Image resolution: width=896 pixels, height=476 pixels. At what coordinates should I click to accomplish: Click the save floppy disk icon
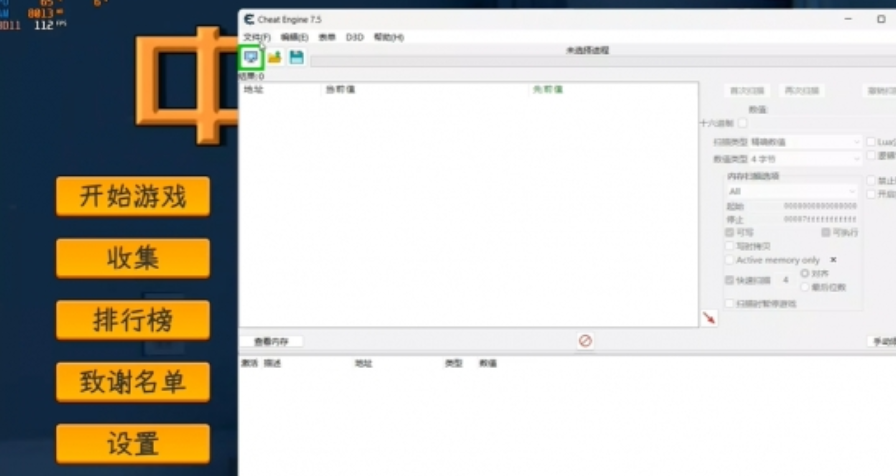(x=296, y=58)
